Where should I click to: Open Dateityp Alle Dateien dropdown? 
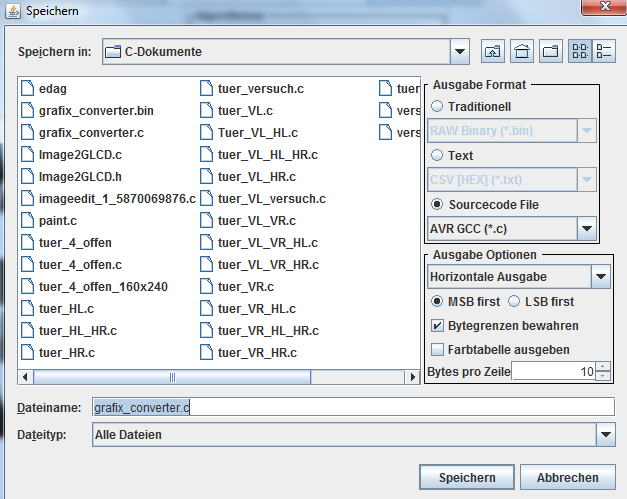click(606, 434)
